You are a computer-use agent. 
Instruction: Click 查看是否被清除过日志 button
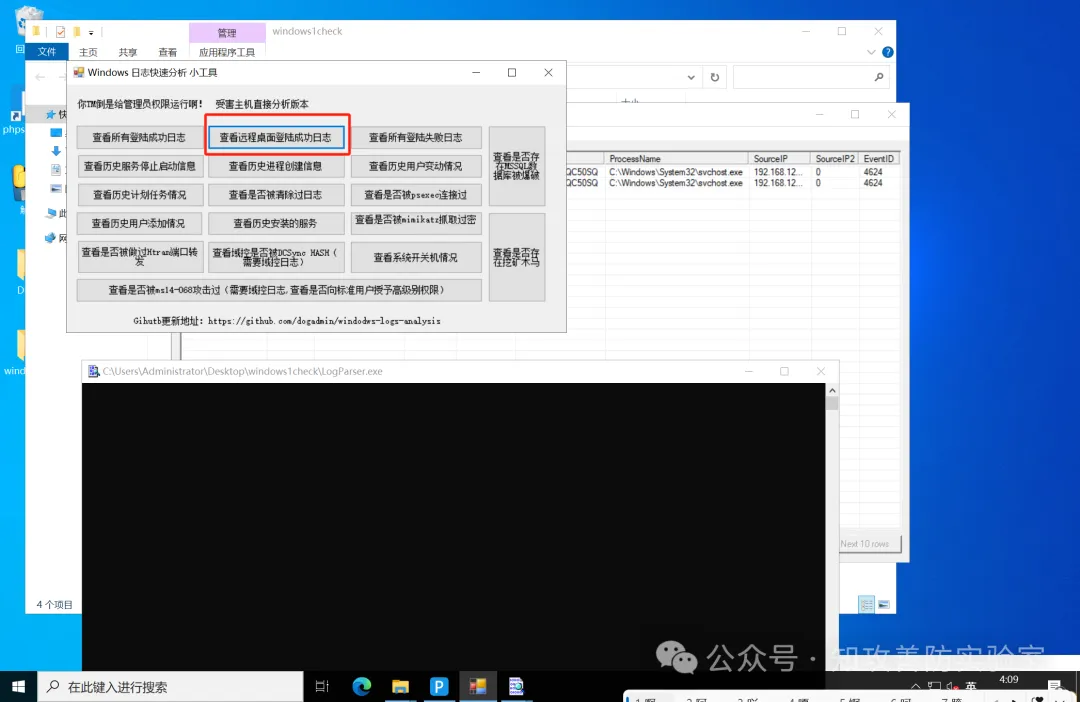click(x=276, y=195)
